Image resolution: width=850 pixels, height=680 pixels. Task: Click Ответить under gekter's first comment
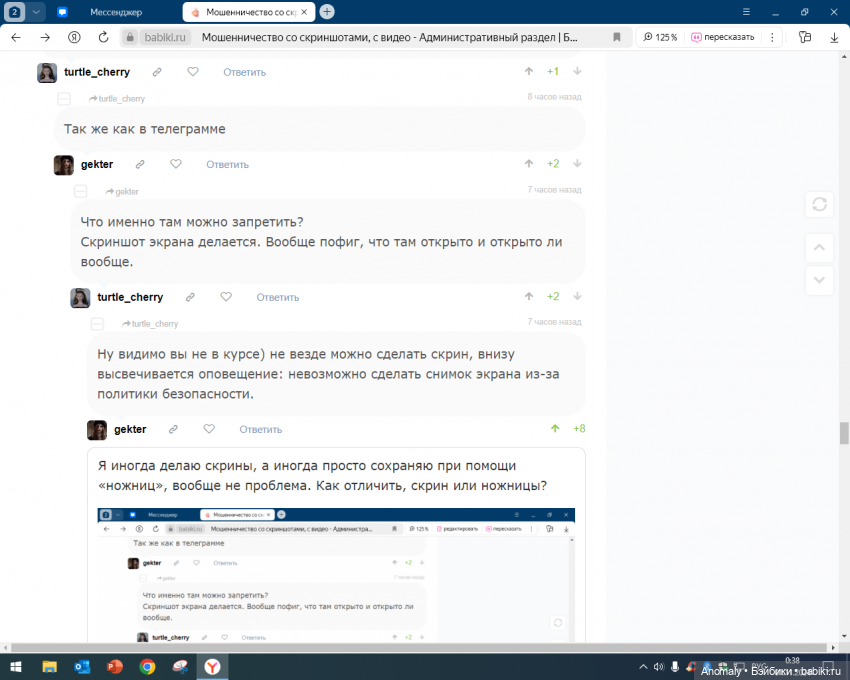tap(227, 164)
